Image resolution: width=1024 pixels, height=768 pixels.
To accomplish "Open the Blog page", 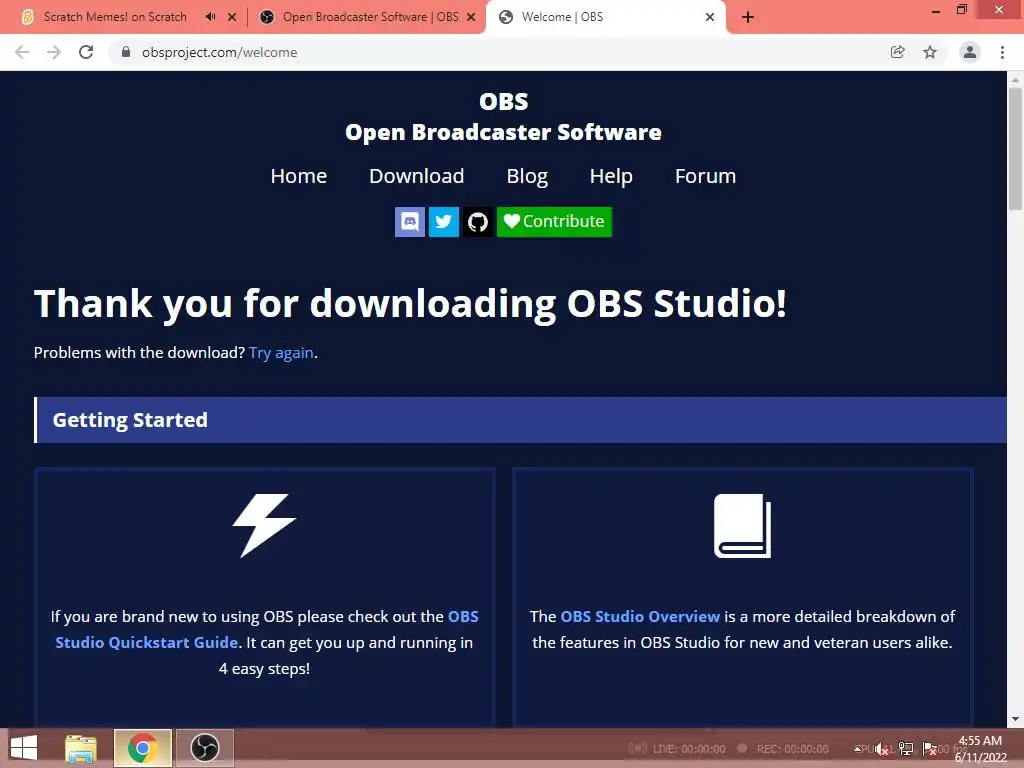I will [x=527, y=176].
